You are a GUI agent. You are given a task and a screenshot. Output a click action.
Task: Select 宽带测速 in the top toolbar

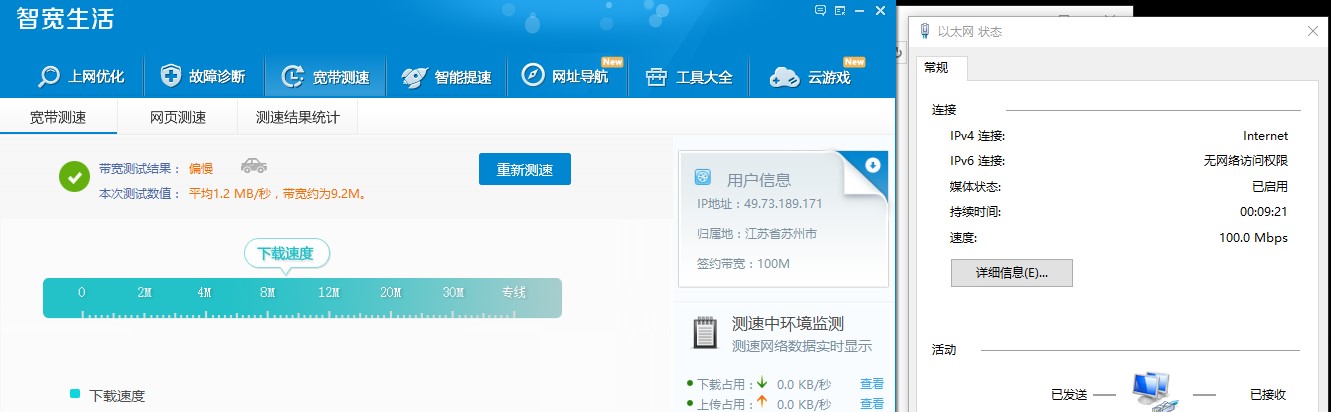pos(326,77)
